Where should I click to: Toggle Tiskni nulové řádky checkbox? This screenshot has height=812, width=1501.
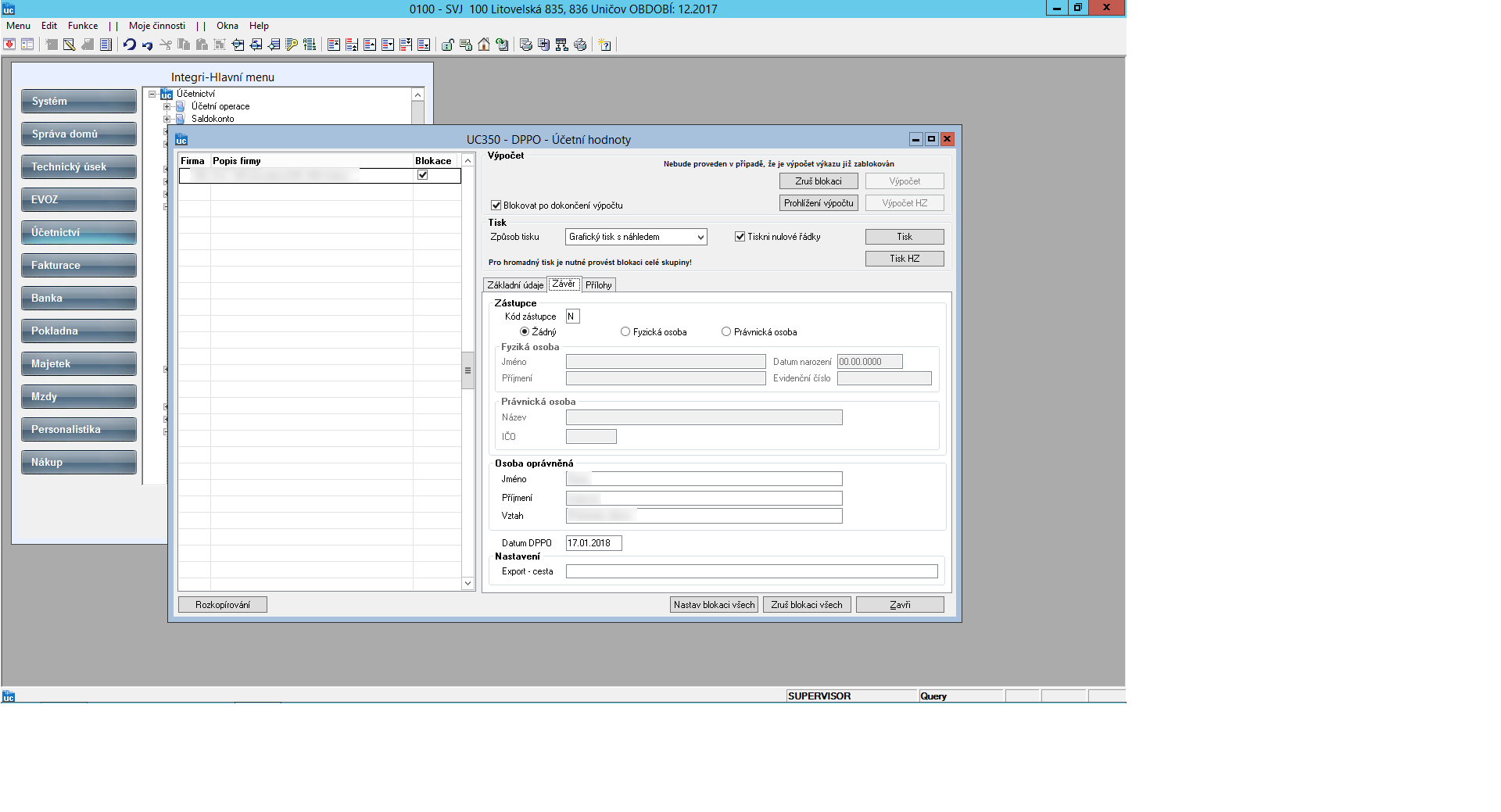click(740, 237)
